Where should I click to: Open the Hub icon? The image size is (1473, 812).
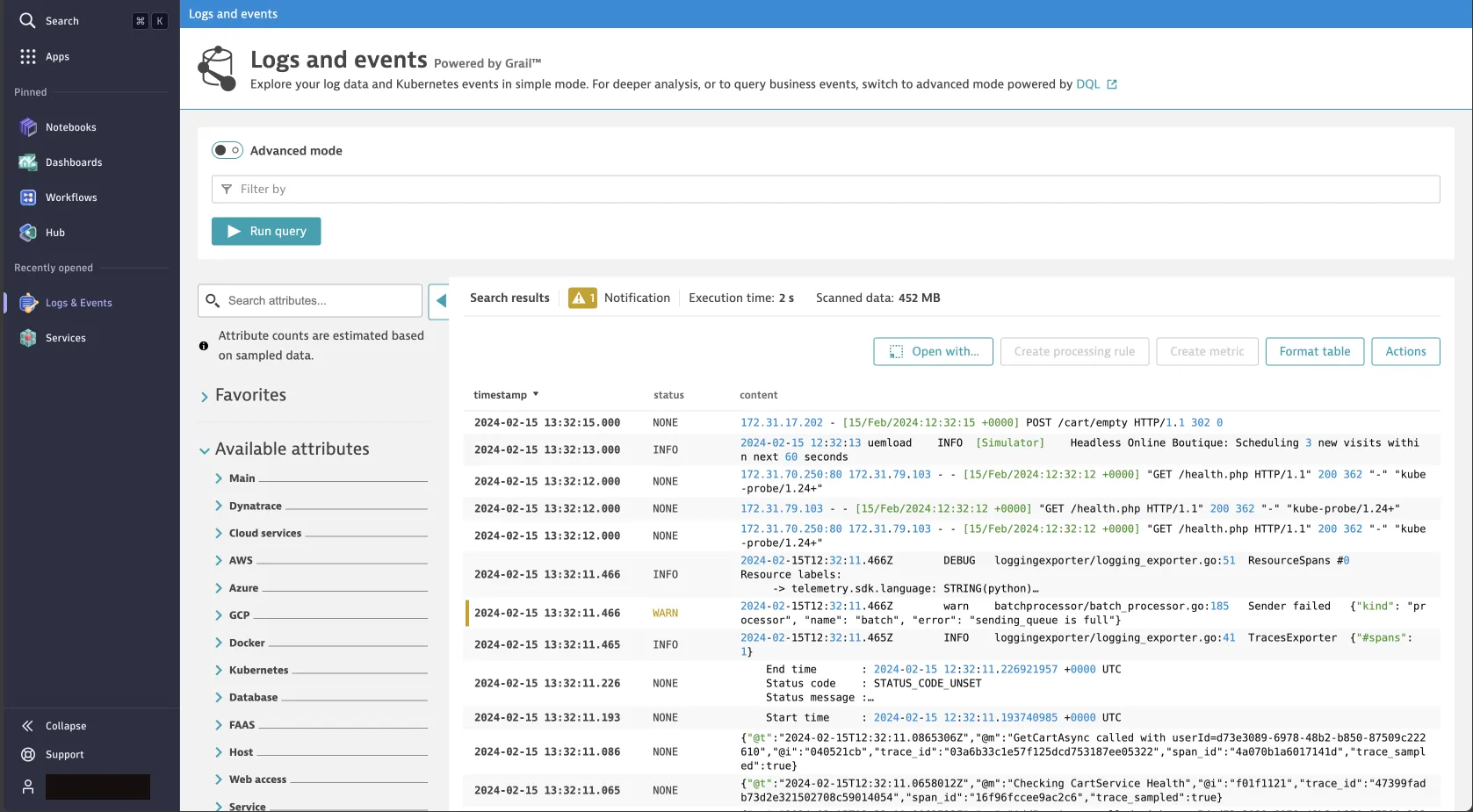coord(28,233)
